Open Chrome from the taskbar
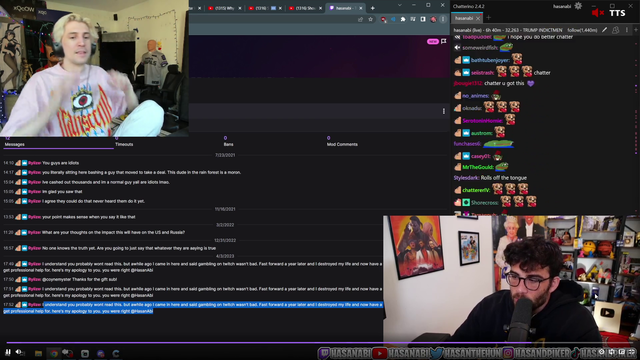The height and width of the screenshot is (360, 640). [x=54, y=353]
